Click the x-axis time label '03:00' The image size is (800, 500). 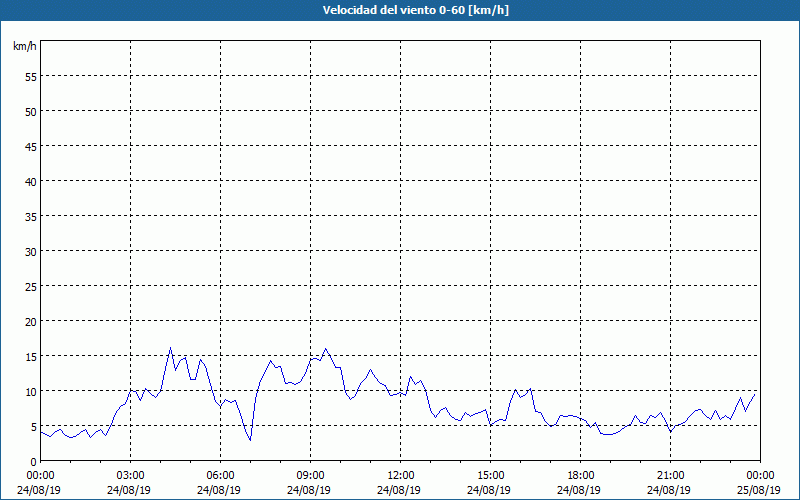[131, 476]
